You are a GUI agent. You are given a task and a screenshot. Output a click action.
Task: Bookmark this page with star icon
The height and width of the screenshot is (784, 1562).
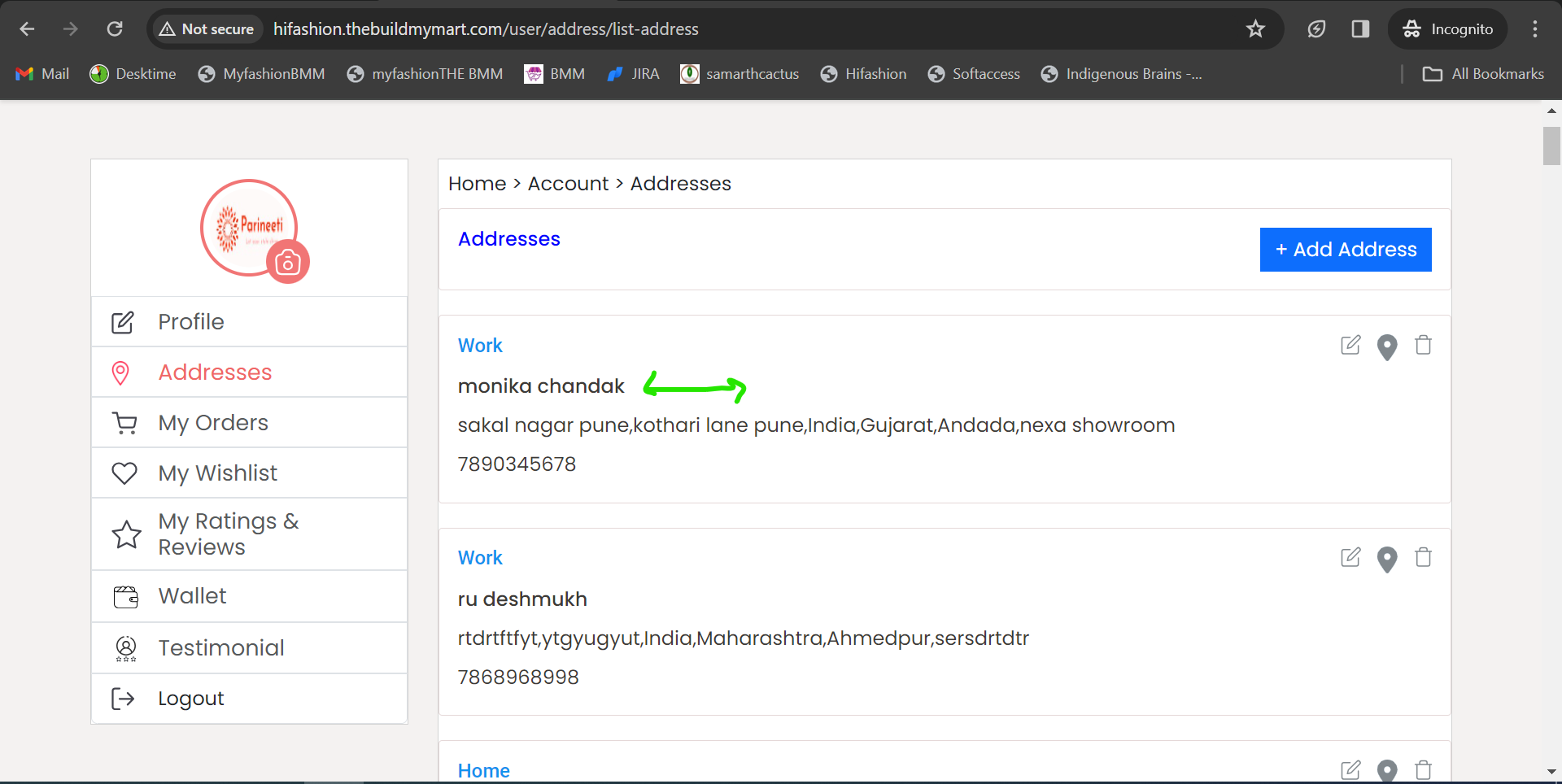pos(1255,29)
